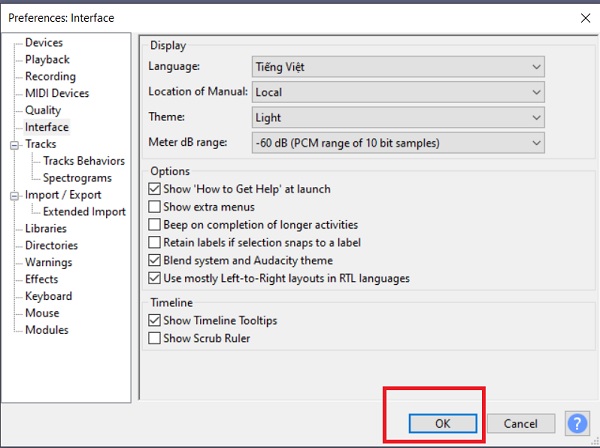600x448 pixels.
Task: Select Keyboard preferences
Action: (x=49, y=296)
